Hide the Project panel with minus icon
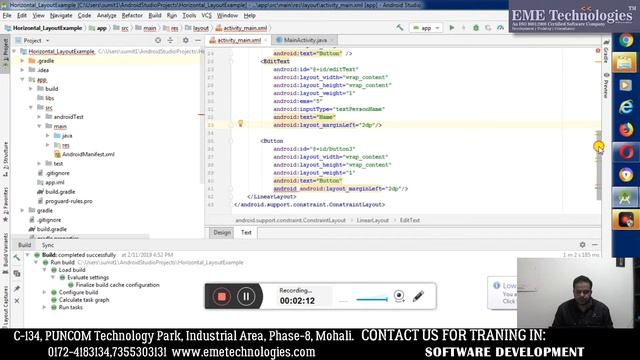The height and width of the screenshot is (360, 640). pyautogui.click(x=198, y=40)
